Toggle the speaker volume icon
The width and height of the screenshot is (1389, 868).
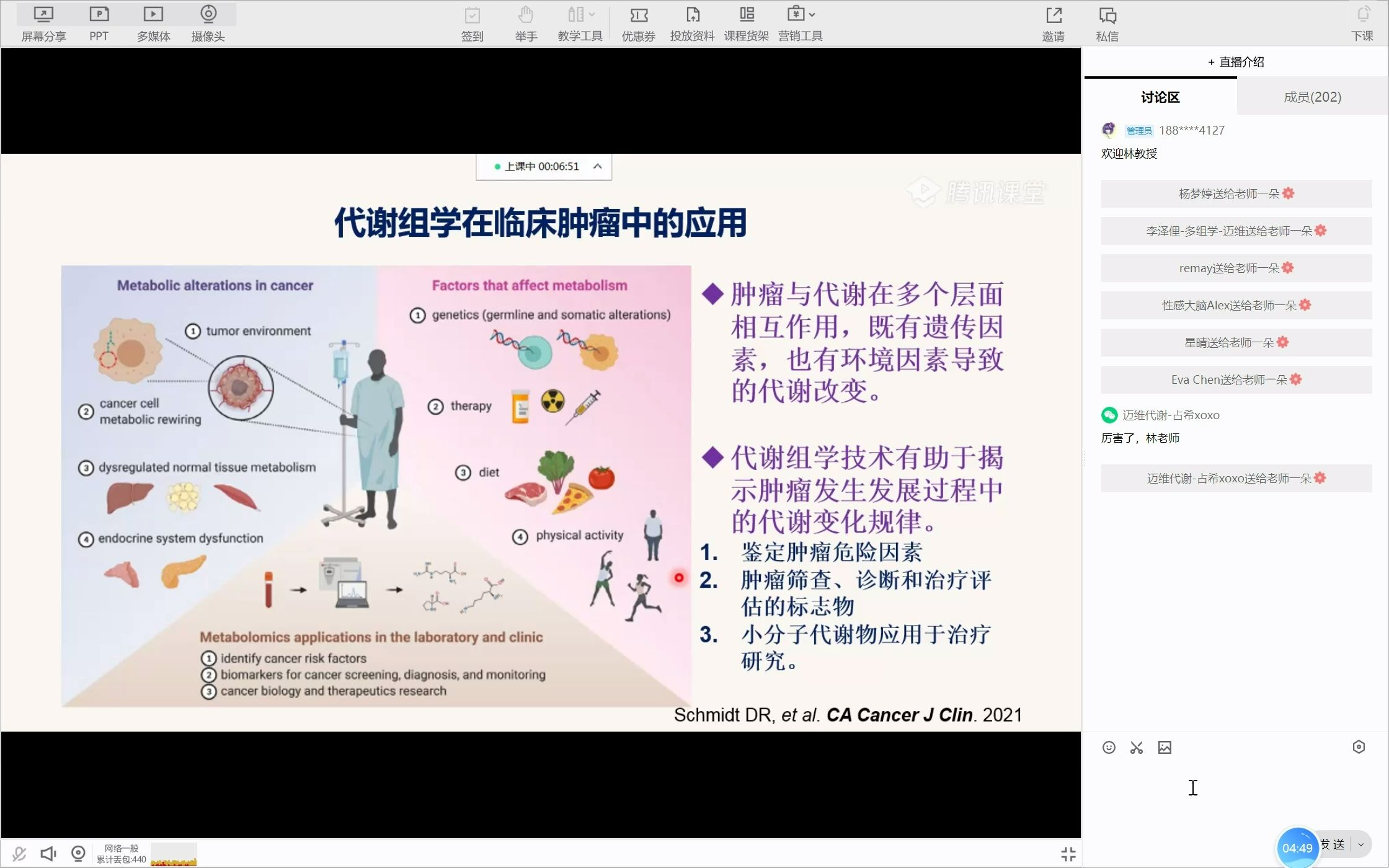click(x=48, y=854)
